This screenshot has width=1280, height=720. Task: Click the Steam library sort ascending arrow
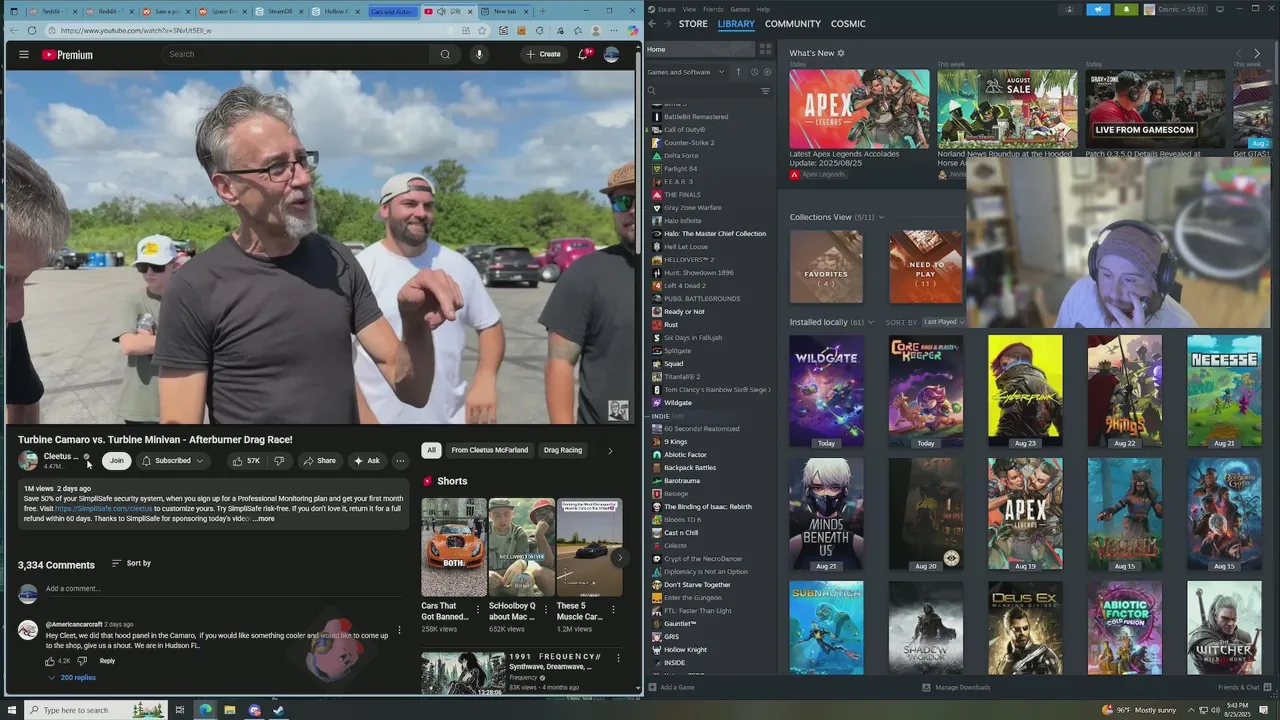point(739,72)
